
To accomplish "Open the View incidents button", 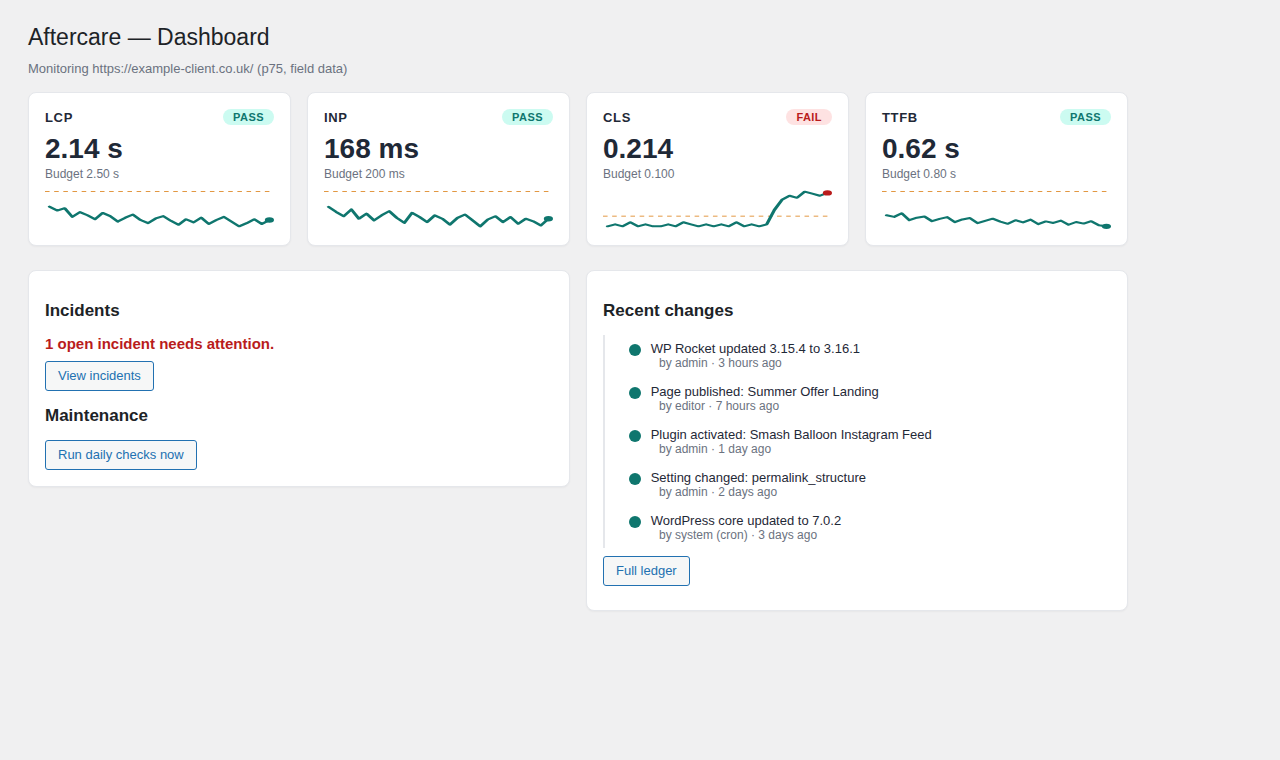I will pyautogui.click(x=99, y=376).
